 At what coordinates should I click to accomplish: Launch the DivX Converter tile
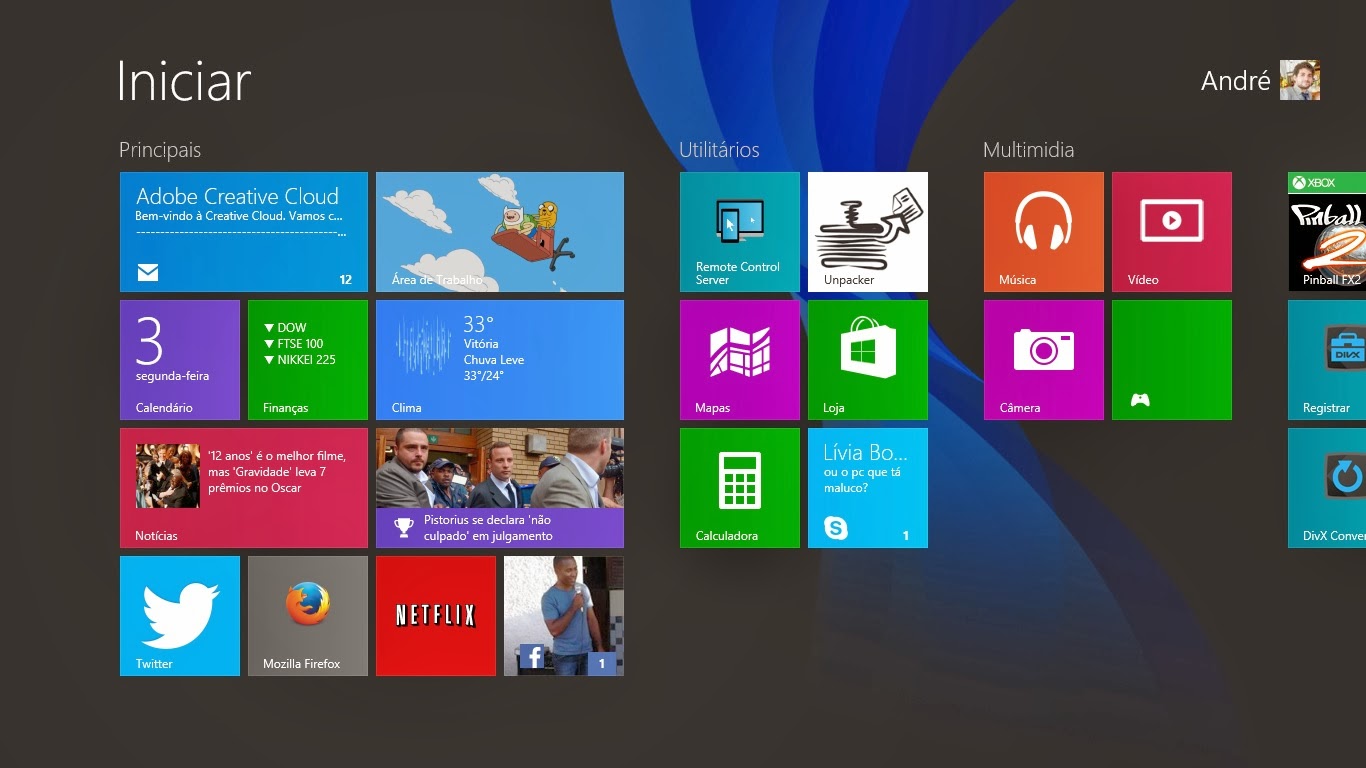click(1327, 488)
